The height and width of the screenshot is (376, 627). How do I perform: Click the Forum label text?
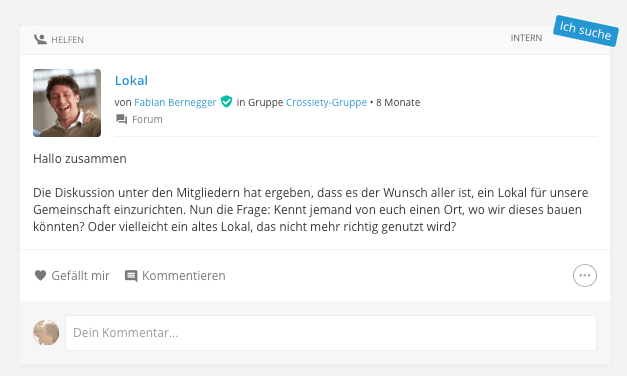click(x=147, y=119)
